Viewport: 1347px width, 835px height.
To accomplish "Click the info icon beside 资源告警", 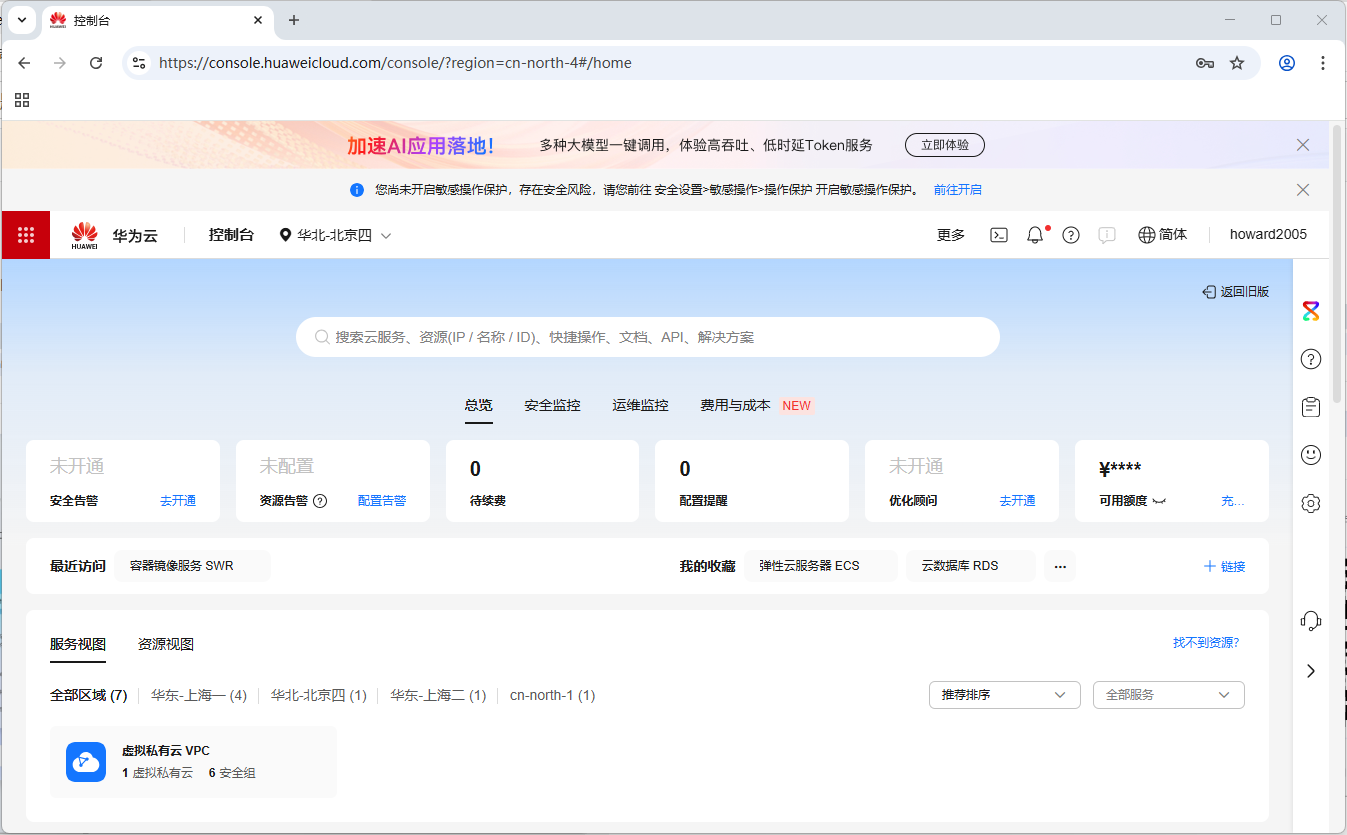I will [320, 501].
